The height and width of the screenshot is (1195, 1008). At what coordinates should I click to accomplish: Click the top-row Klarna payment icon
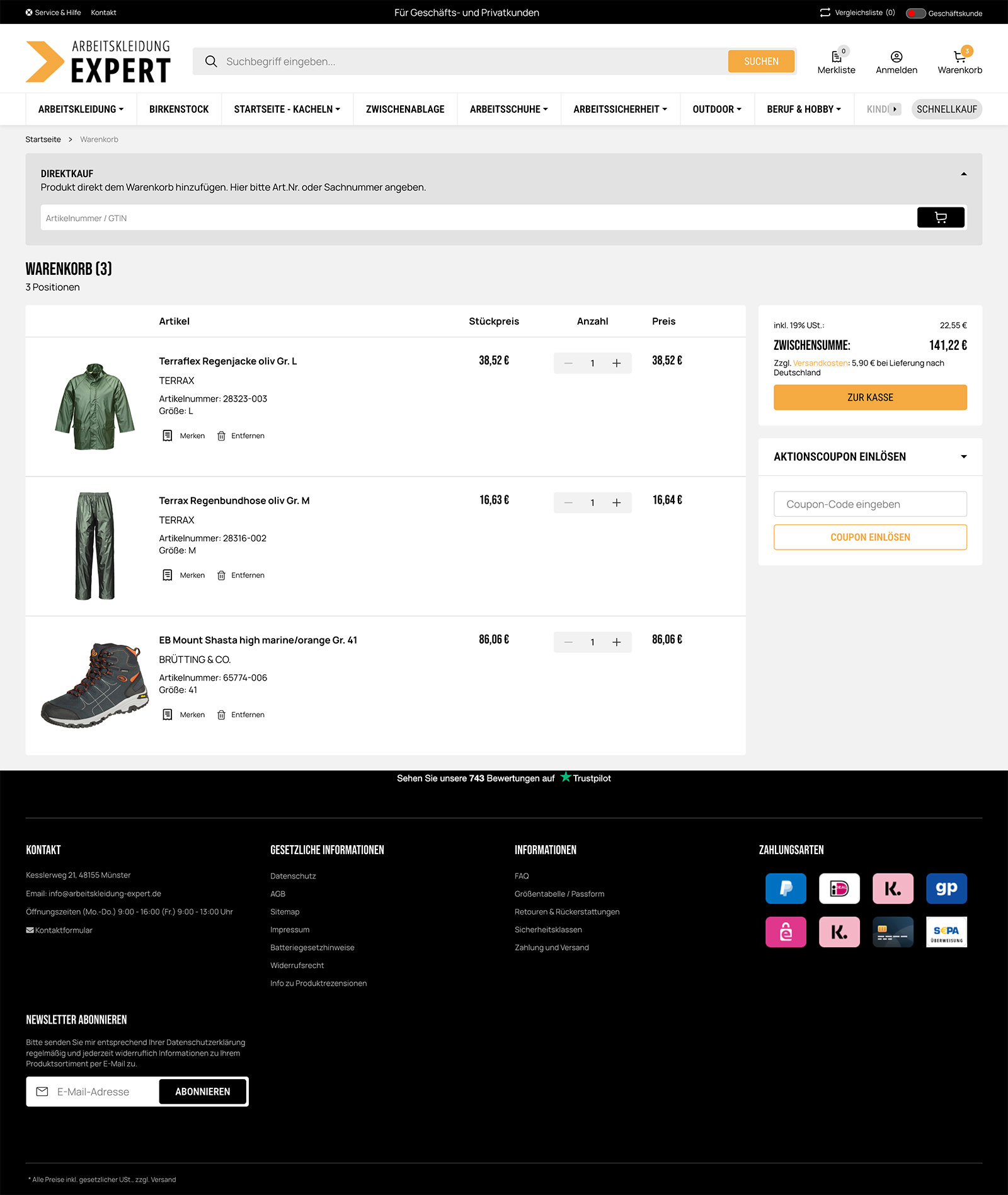893,889
